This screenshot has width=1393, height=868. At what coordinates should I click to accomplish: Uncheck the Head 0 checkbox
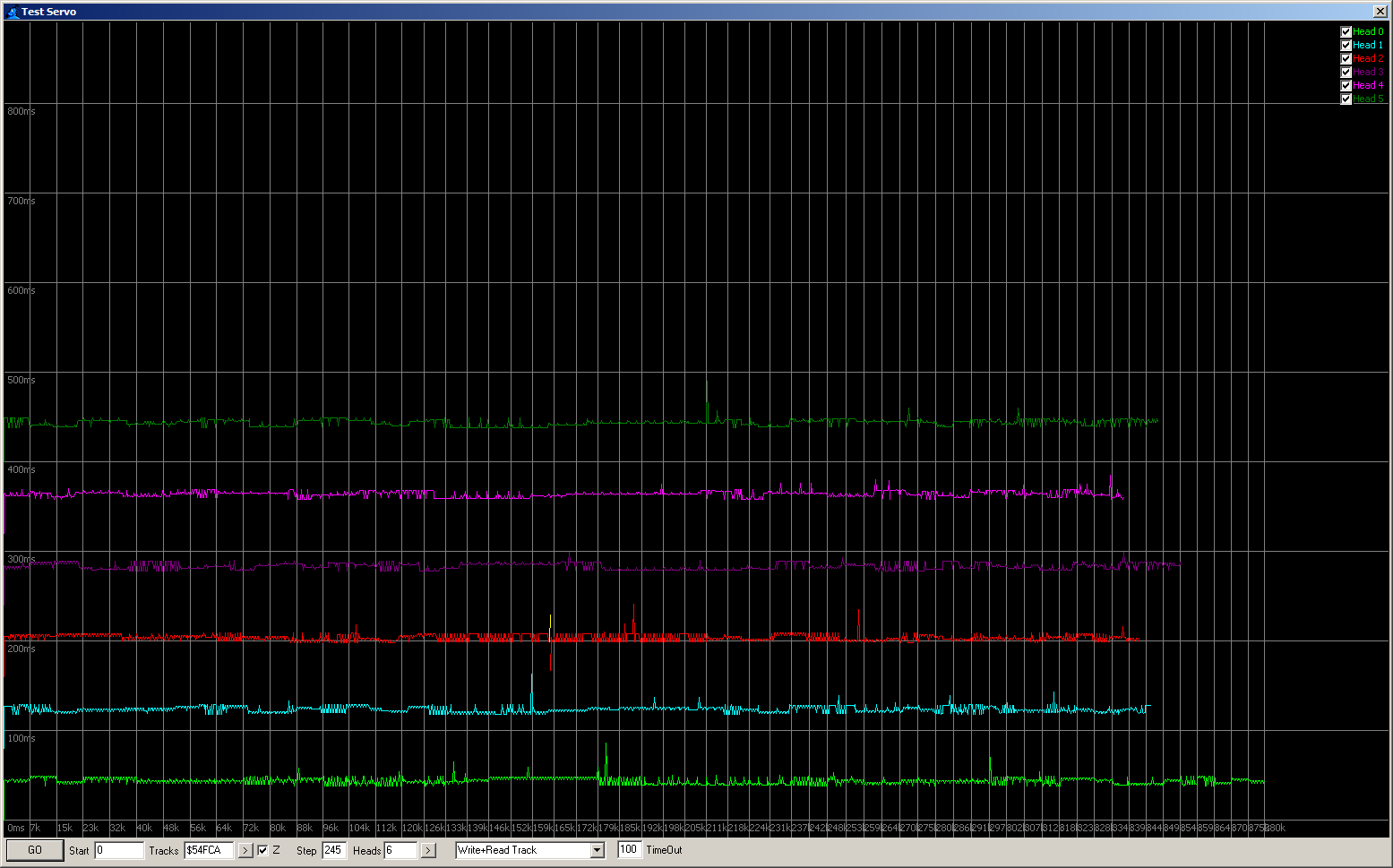pos(1346,31)
